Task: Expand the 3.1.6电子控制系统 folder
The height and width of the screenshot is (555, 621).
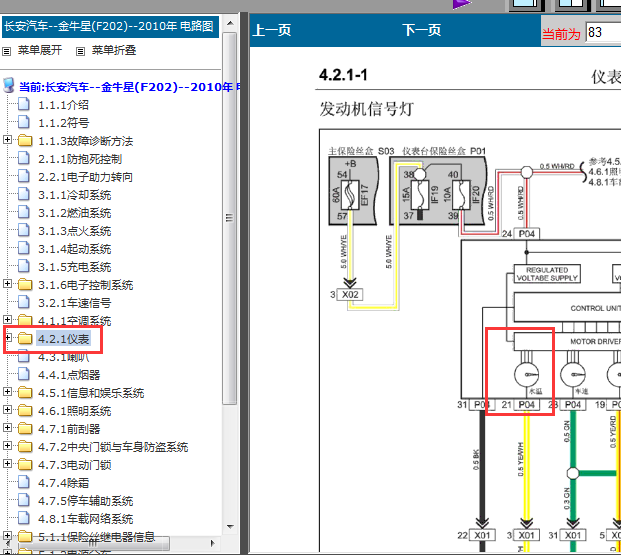Action: pos(7,284)
